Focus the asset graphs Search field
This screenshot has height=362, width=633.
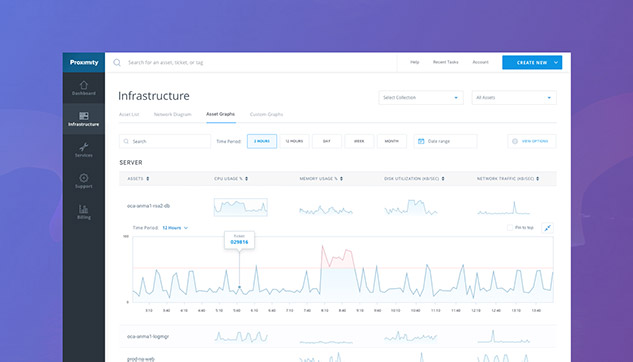tap(165, 141)
